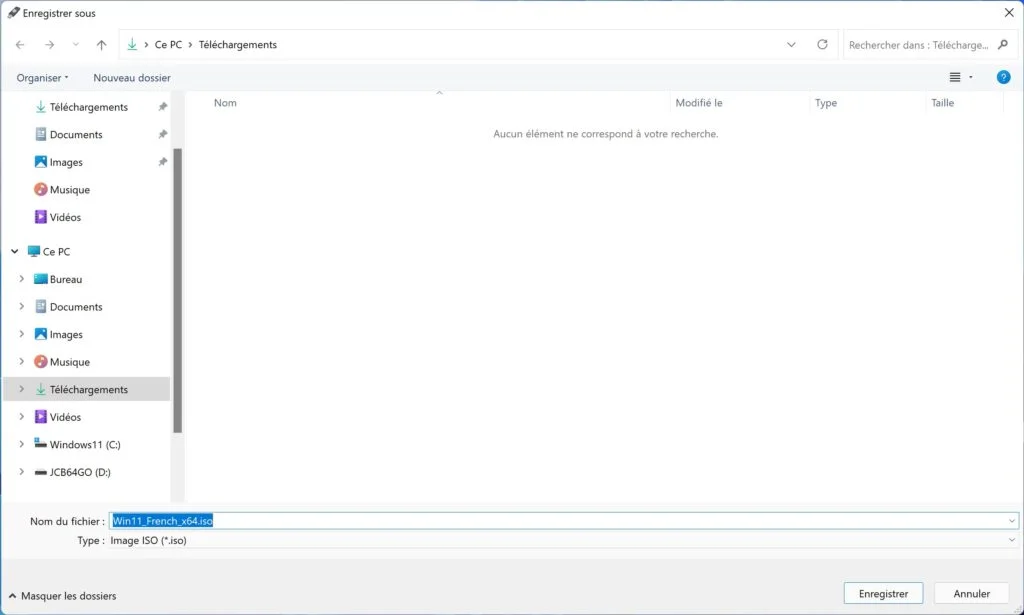Click the Annuler button

tap(971, 593)
